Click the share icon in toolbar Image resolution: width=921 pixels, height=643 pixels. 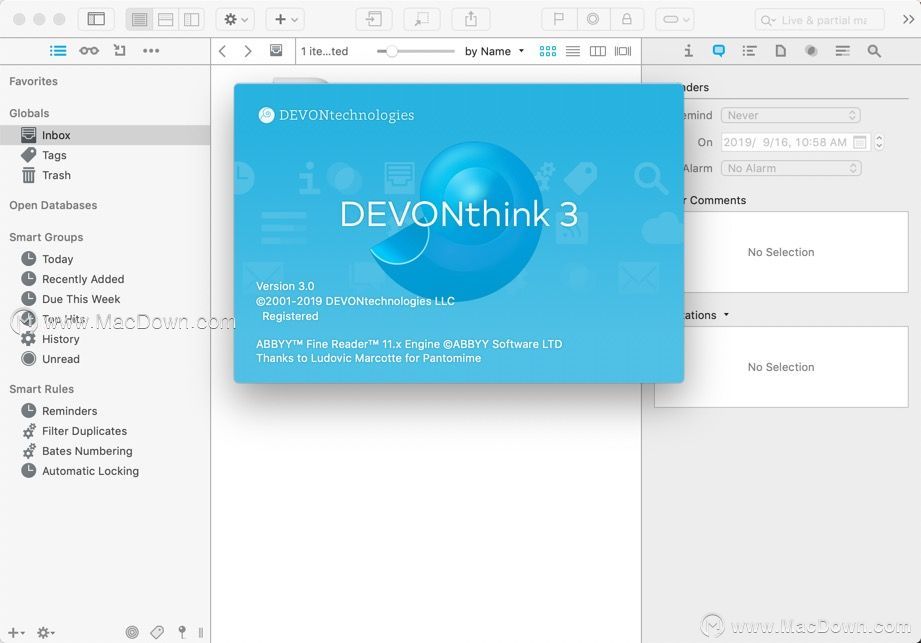coord(471,19)
